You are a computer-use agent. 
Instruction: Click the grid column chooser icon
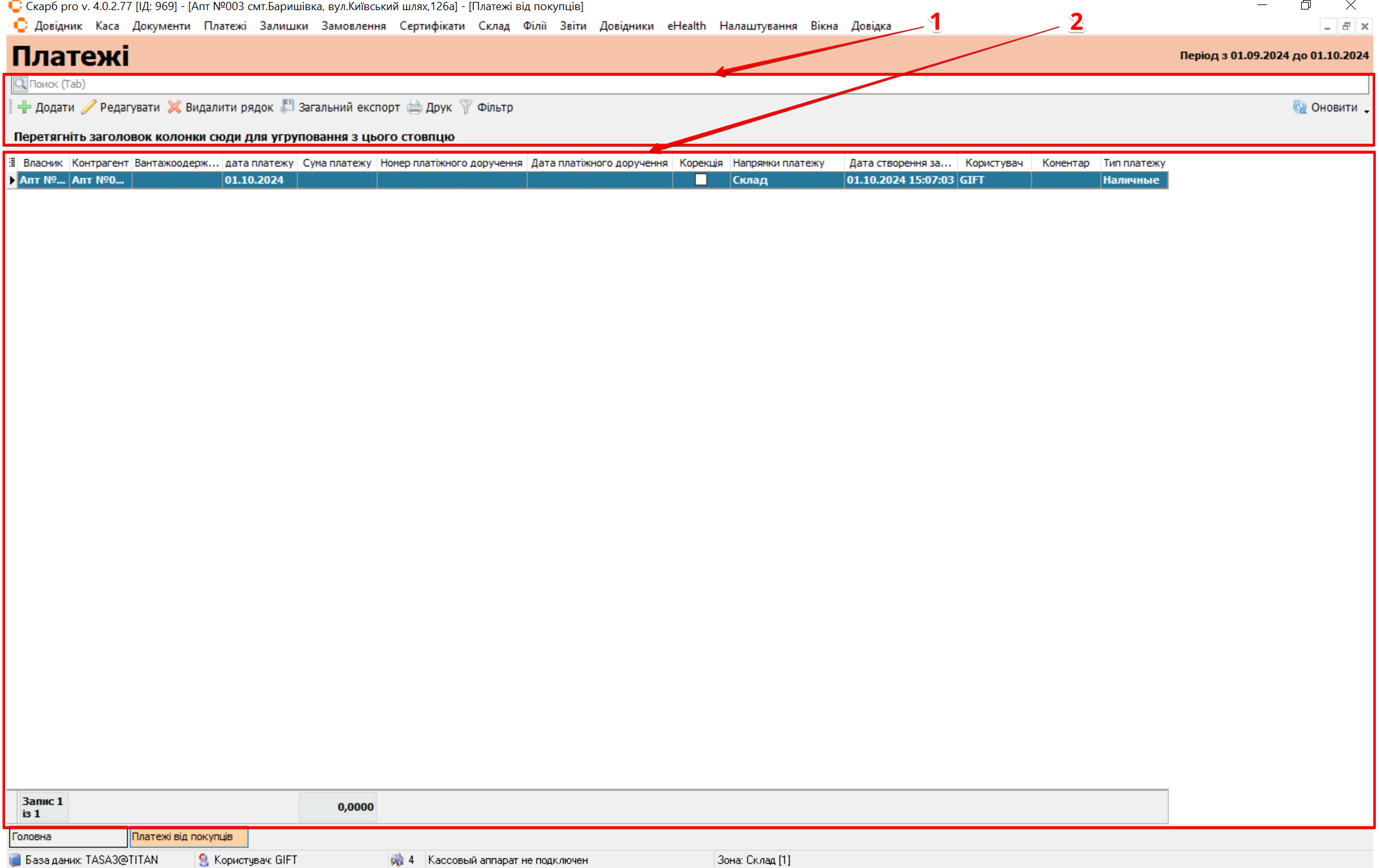[12, 163]
